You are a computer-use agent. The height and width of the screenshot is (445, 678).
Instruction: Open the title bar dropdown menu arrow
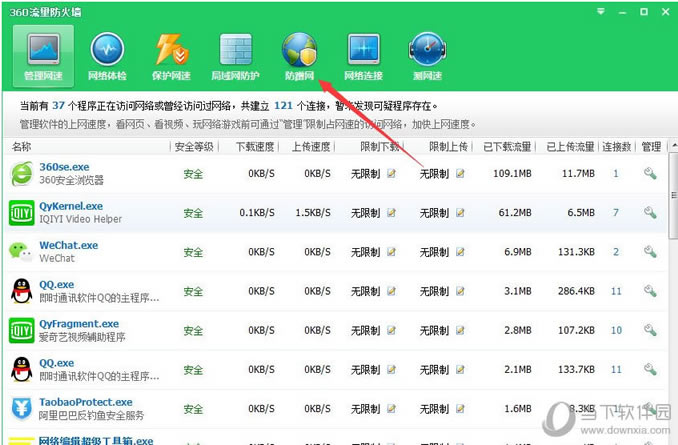(x=601, y=12)
